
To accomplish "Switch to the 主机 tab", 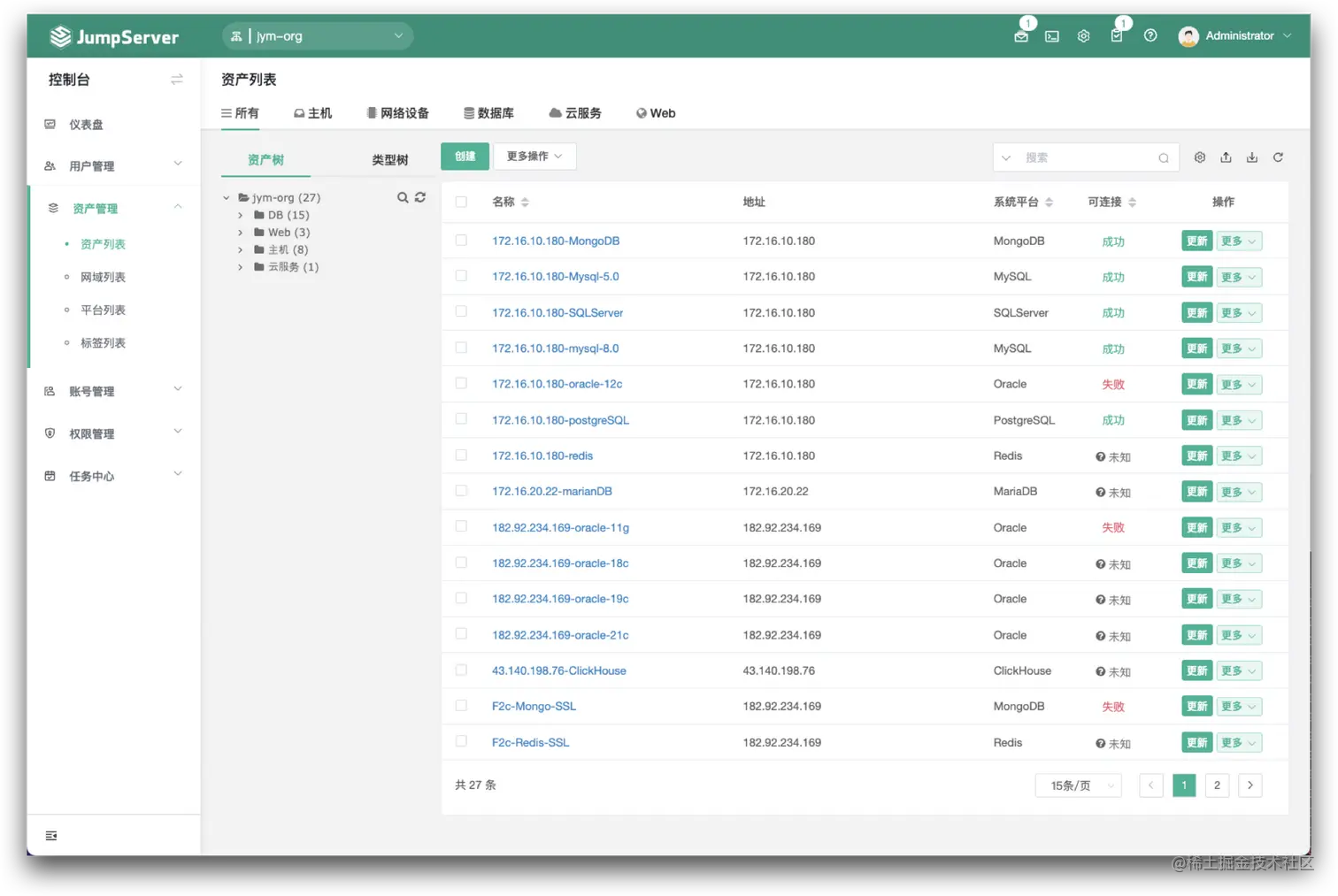I will coord(313,113).
